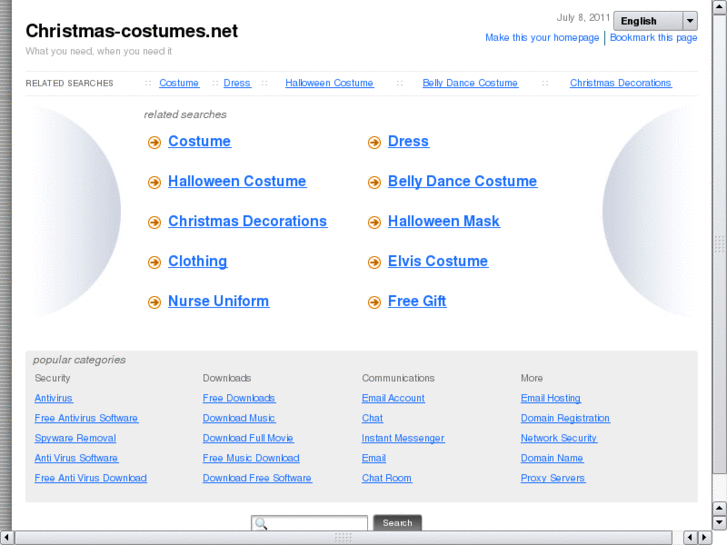
Task: Open the Antivirus category link
Action: (x=53, y=398)
